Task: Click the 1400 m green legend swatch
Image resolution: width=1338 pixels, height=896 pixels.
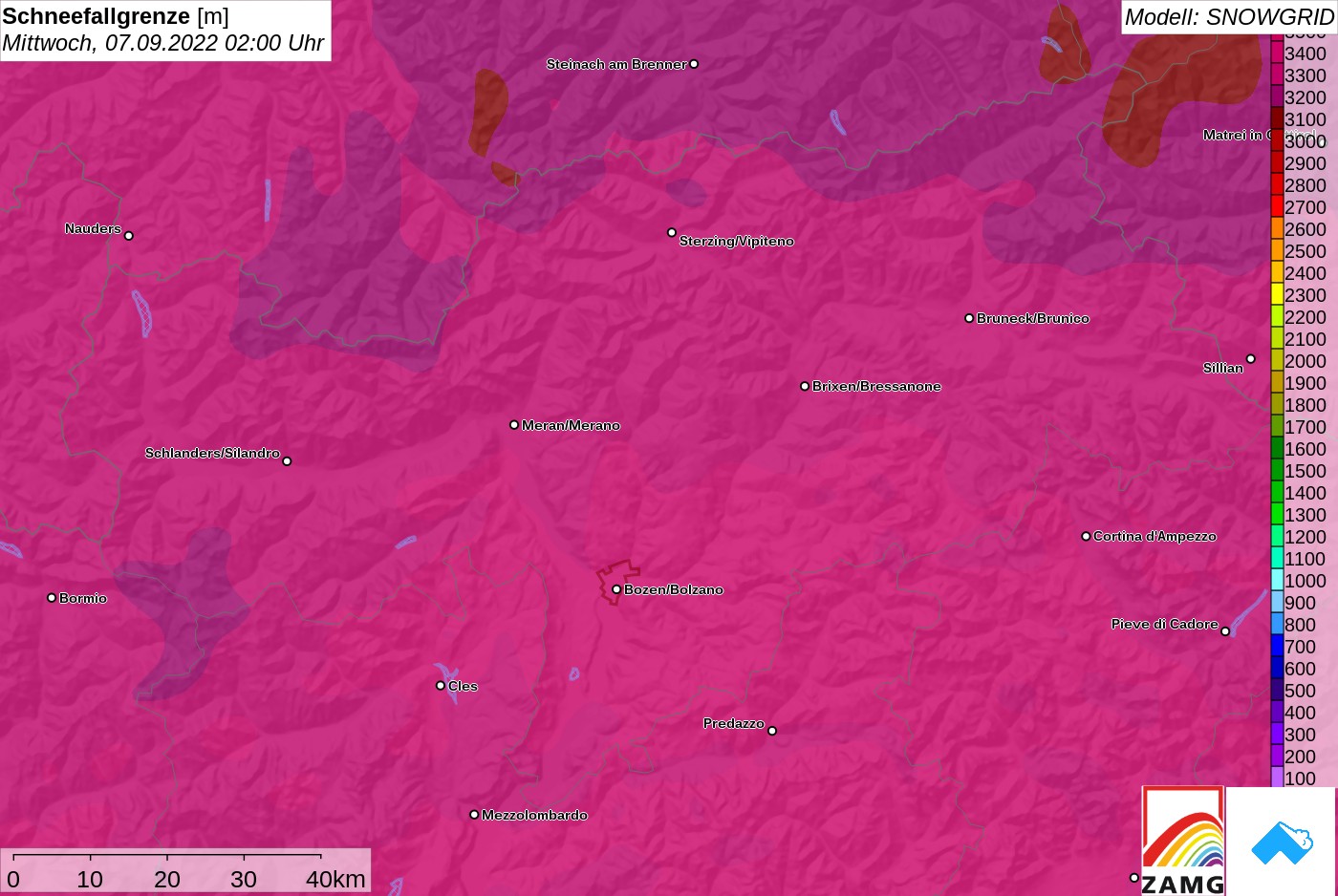Action: pos(1277,493)
